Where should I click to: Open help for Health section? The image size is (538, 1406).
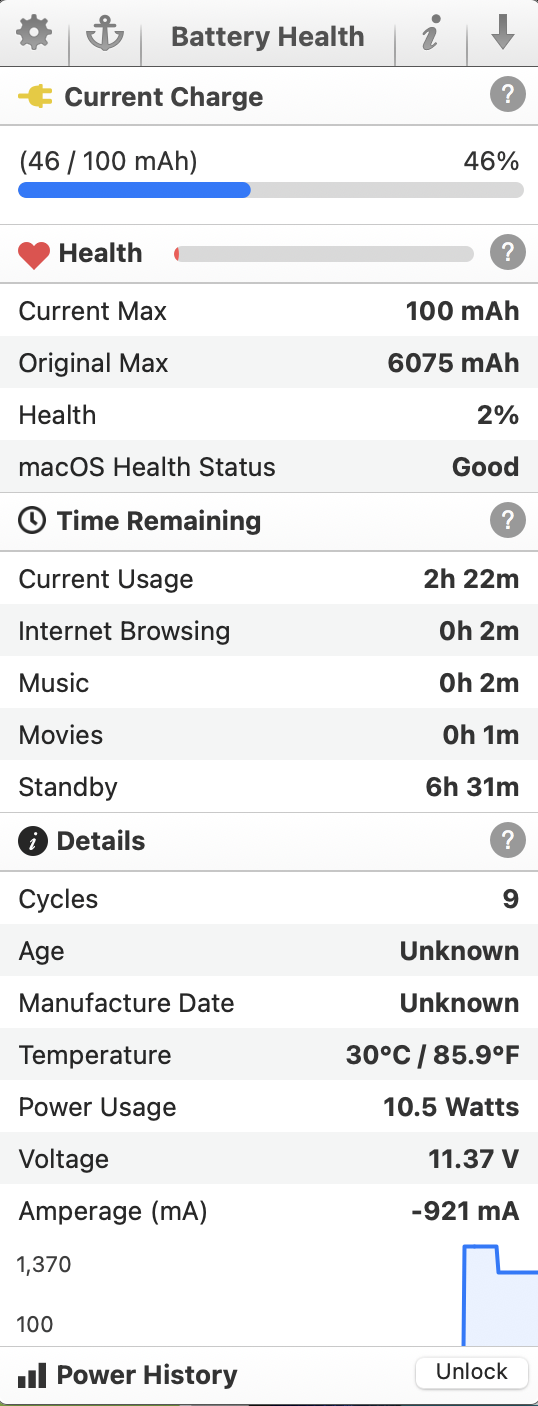pos(508,253)
